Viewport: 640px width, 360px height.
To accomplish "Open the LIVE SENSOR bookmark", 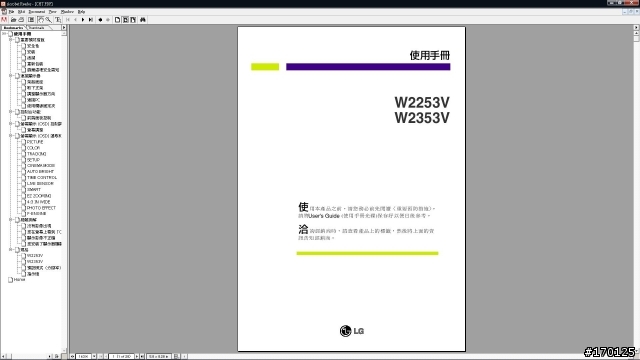I will click(40, 184).
